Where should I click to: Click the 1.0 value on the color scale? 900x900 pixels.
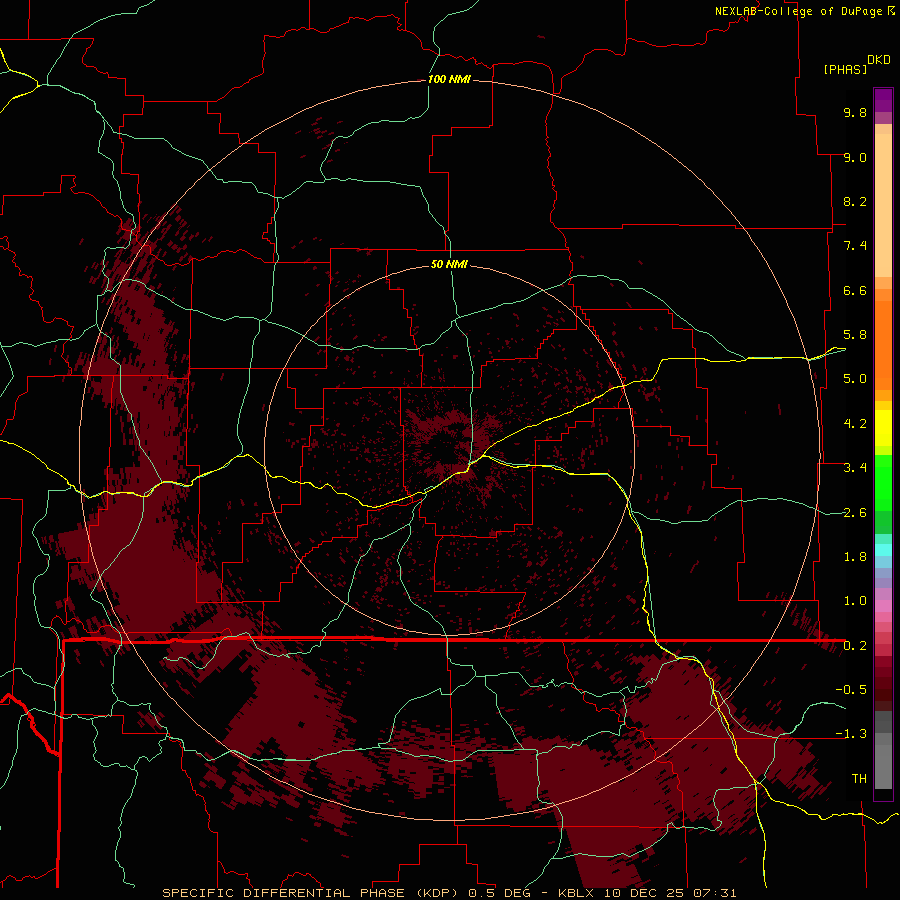[x=855, y=601]
